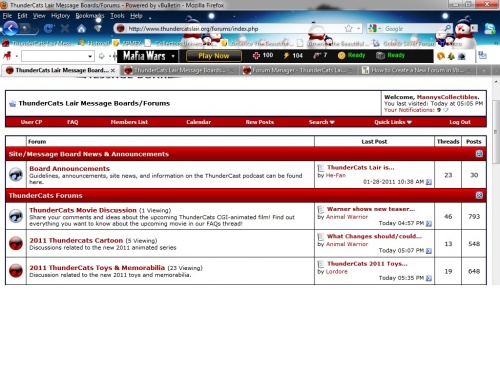Open the Calendar link
This screenshot has height=375, width=500.
click(x=198, y=122)
